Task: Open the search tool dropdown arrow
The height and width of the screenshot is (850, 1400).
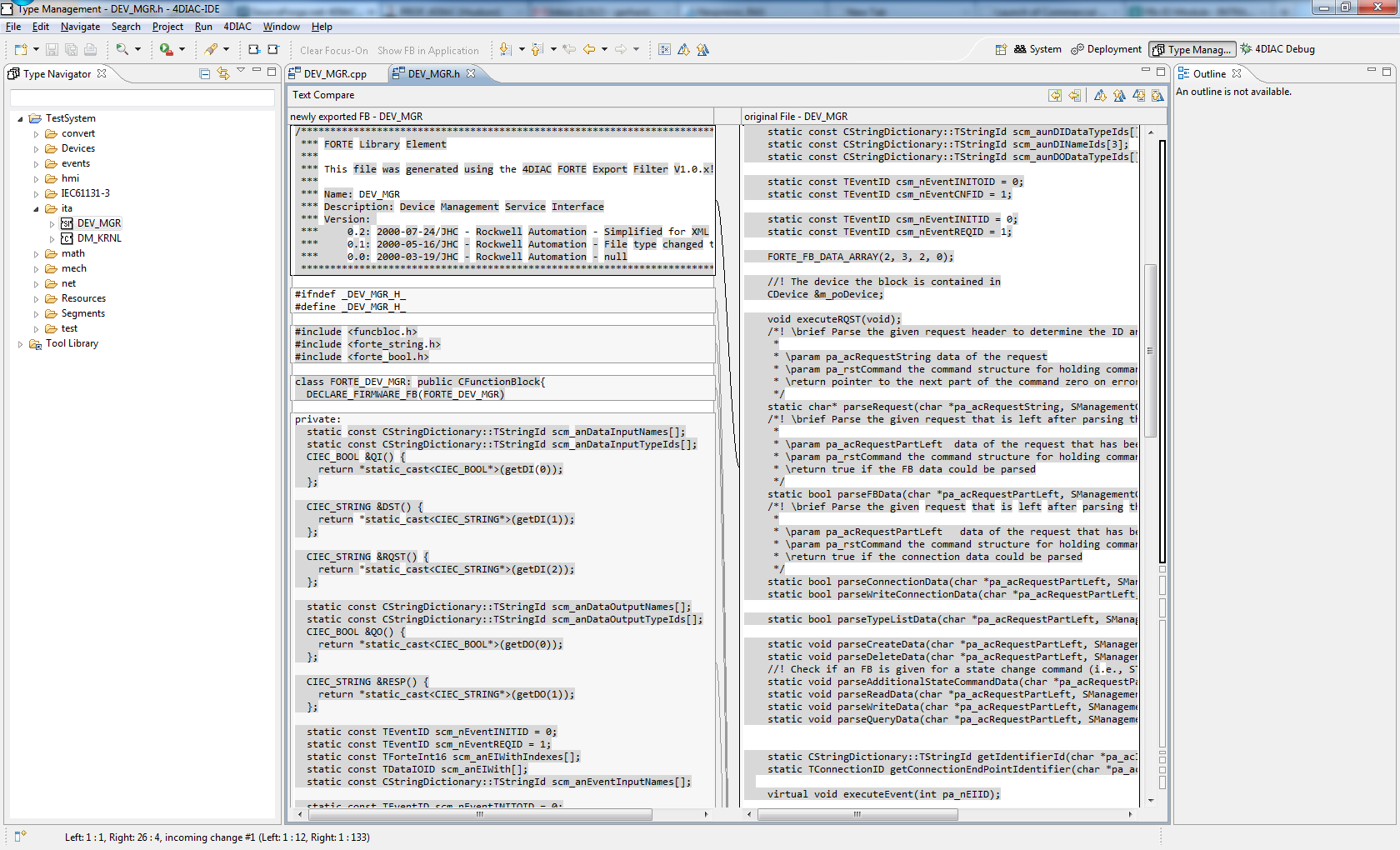Action: [x=138, y=50]
